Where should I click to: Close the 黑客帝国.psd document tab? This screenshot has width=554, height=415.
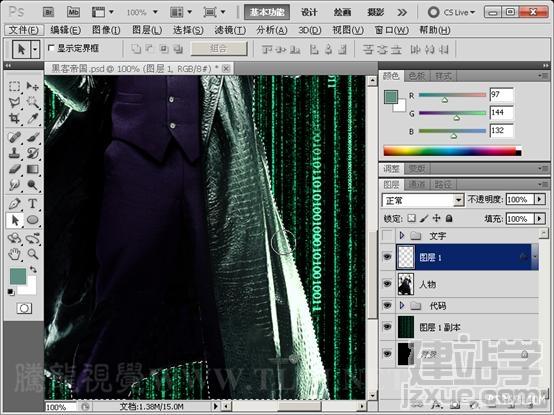[x=226, y=69]
